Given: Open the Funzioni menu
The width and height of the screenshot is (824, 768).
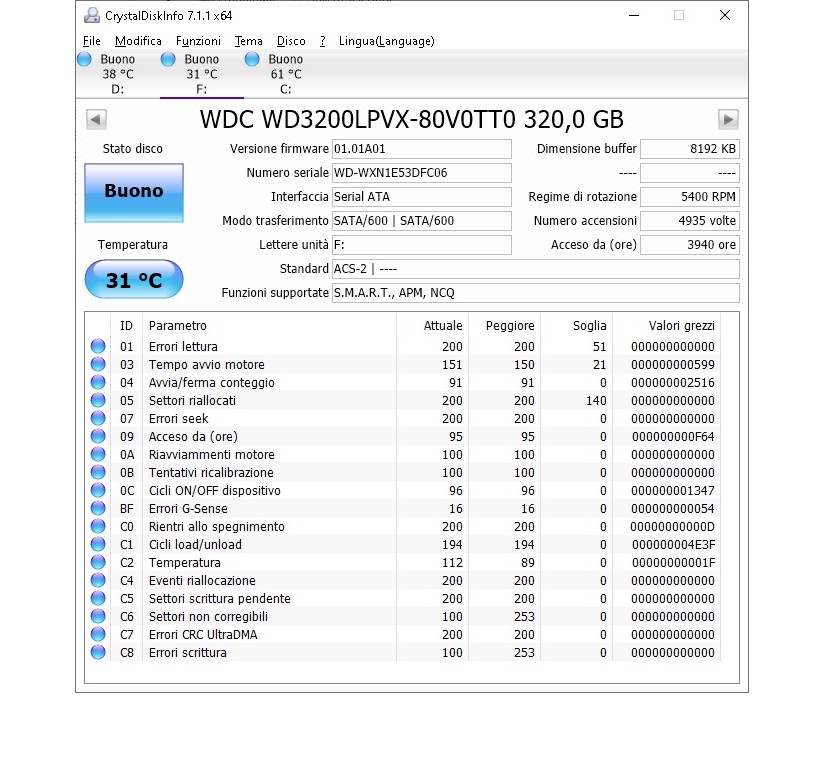Looking at the screenshot, I should (198, 41).
